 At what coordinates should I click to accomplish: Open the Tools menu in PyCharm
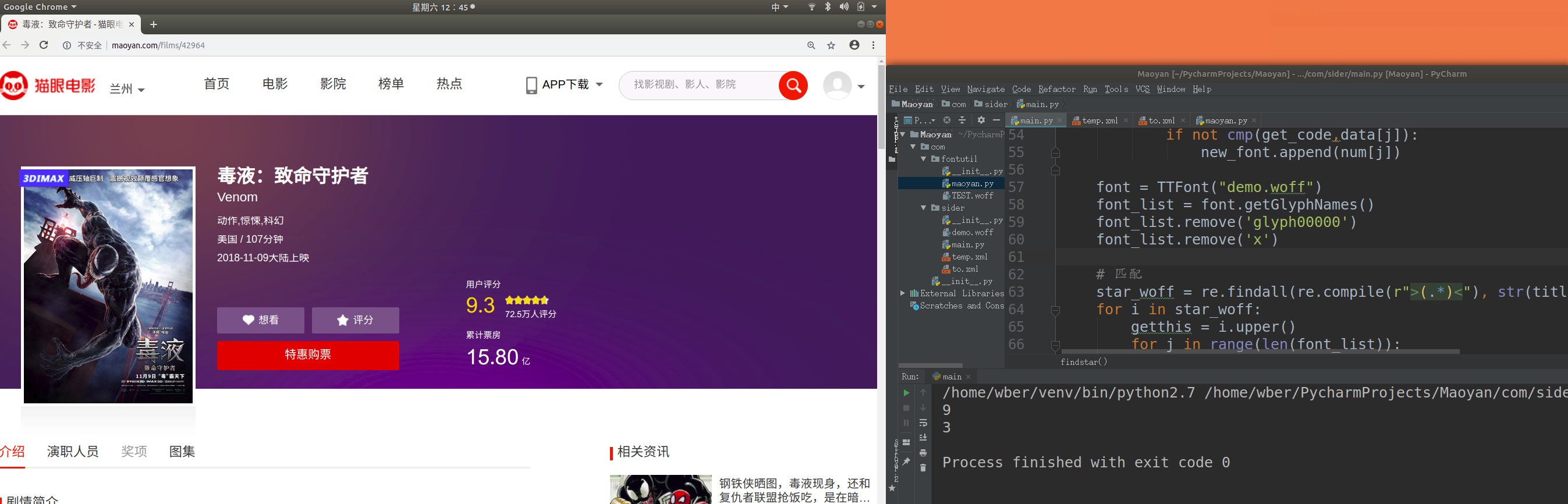(1116, 89)
